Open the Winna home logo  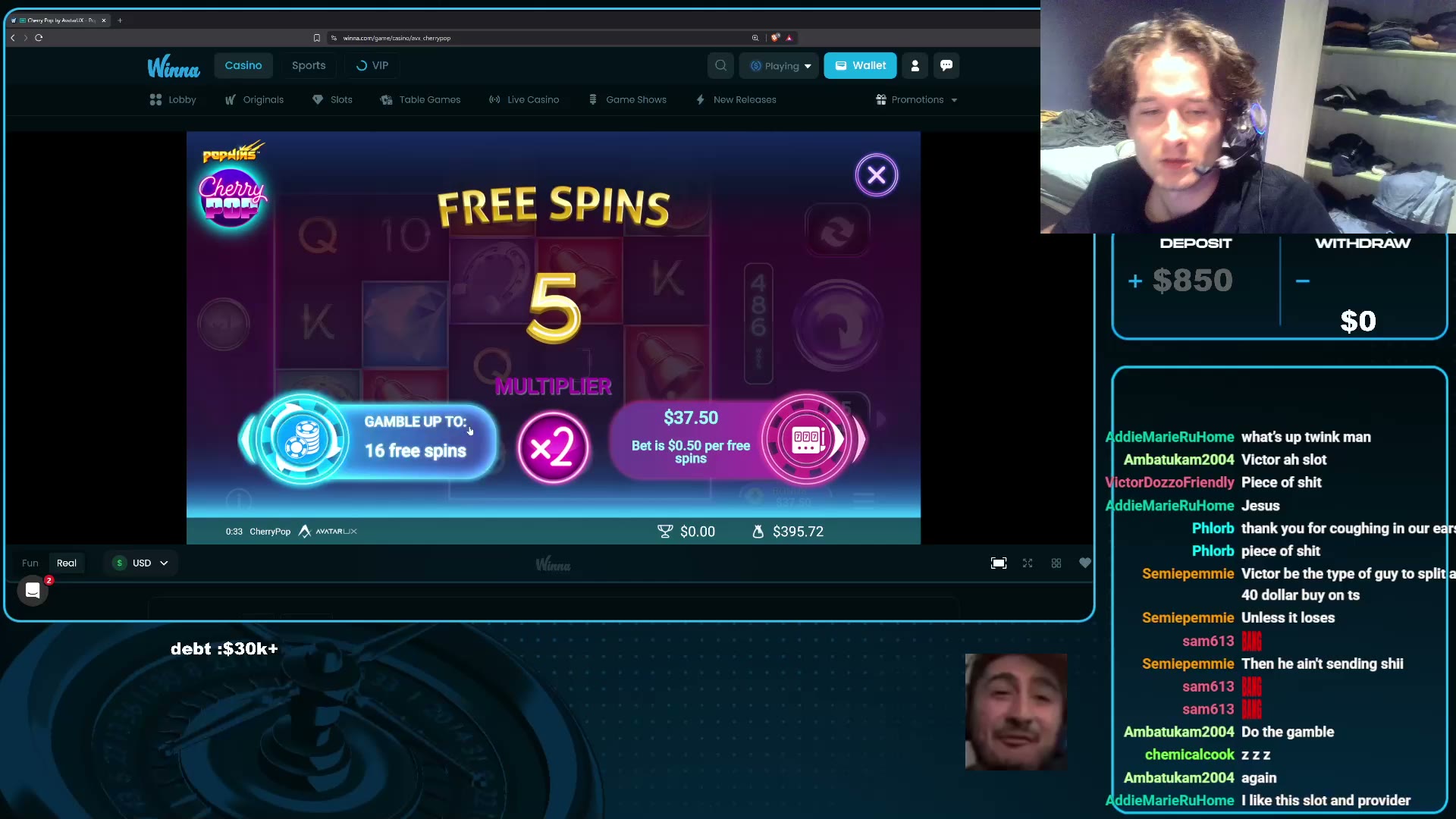(x=174, y=66)
